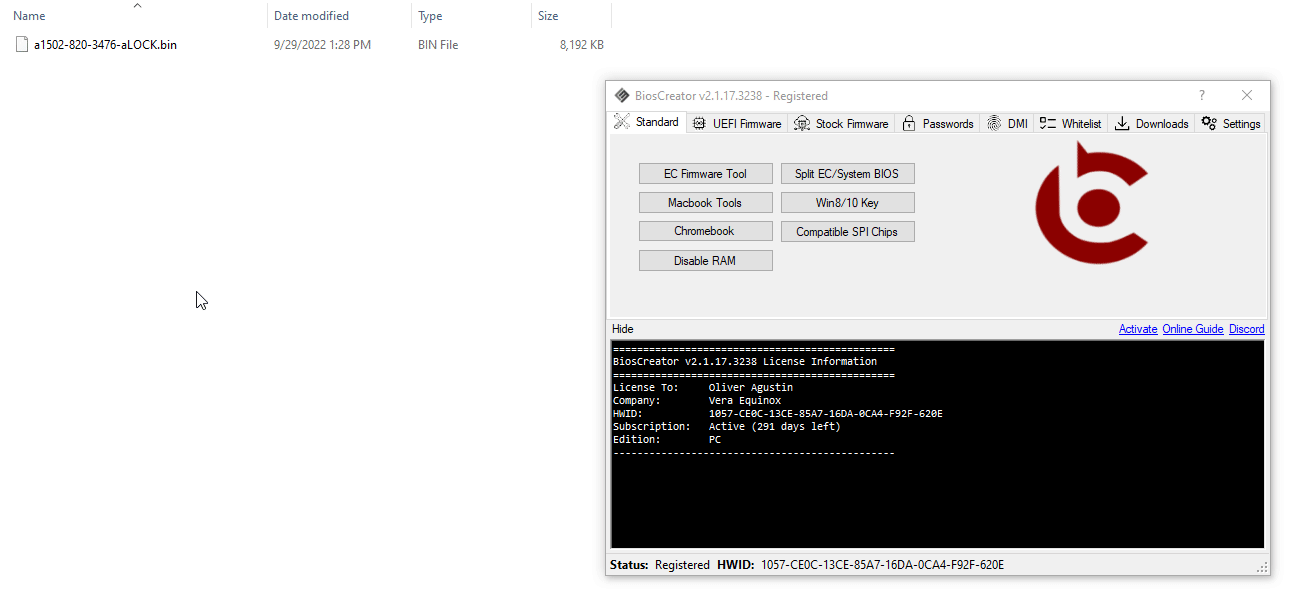Open the Chromebook tool

705,231
